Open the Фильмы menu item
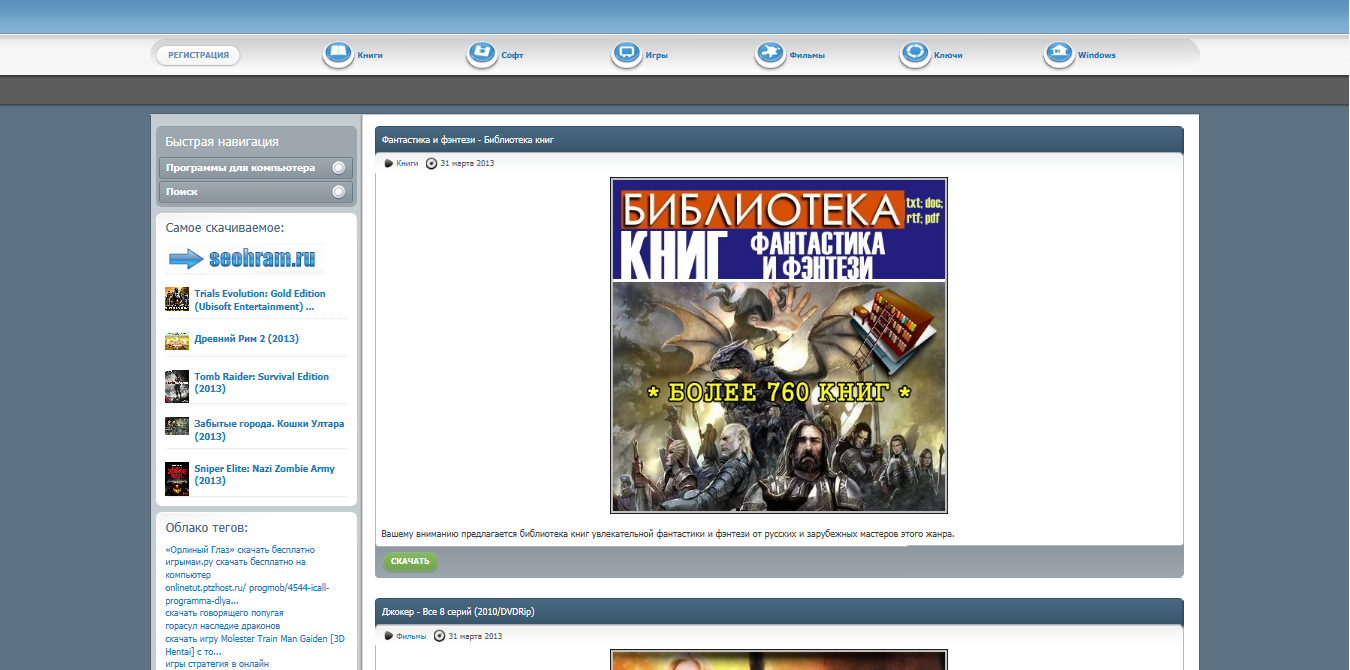The width and height of the screenshot is (1350, 670). pos(807,55)
